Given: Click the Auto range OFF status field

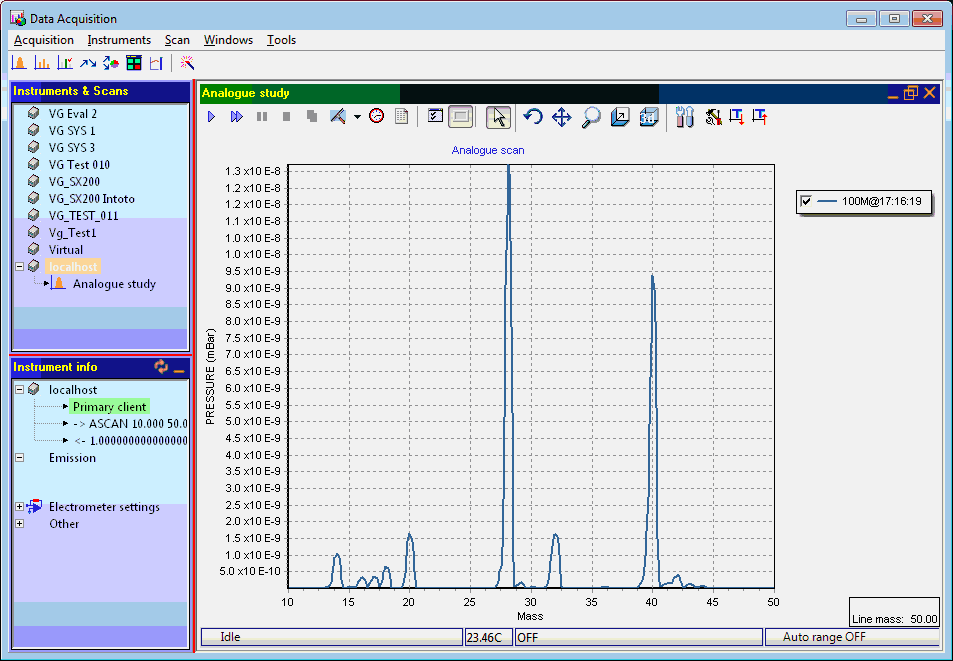Looking at the screenshot, I should pyautogui.click(x=824, y=637).
